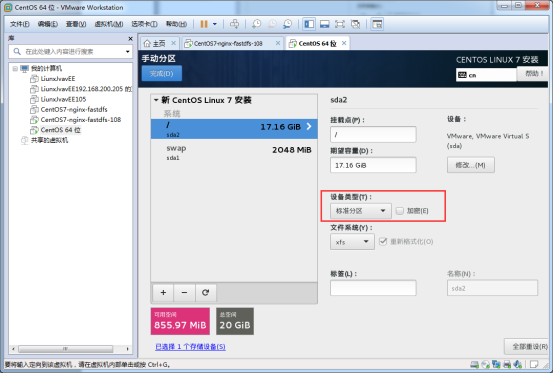The width and height of the screenshot is (553, 373).
Task: Open the 帮助(H) menu
Action: click(x=176, y=24)
